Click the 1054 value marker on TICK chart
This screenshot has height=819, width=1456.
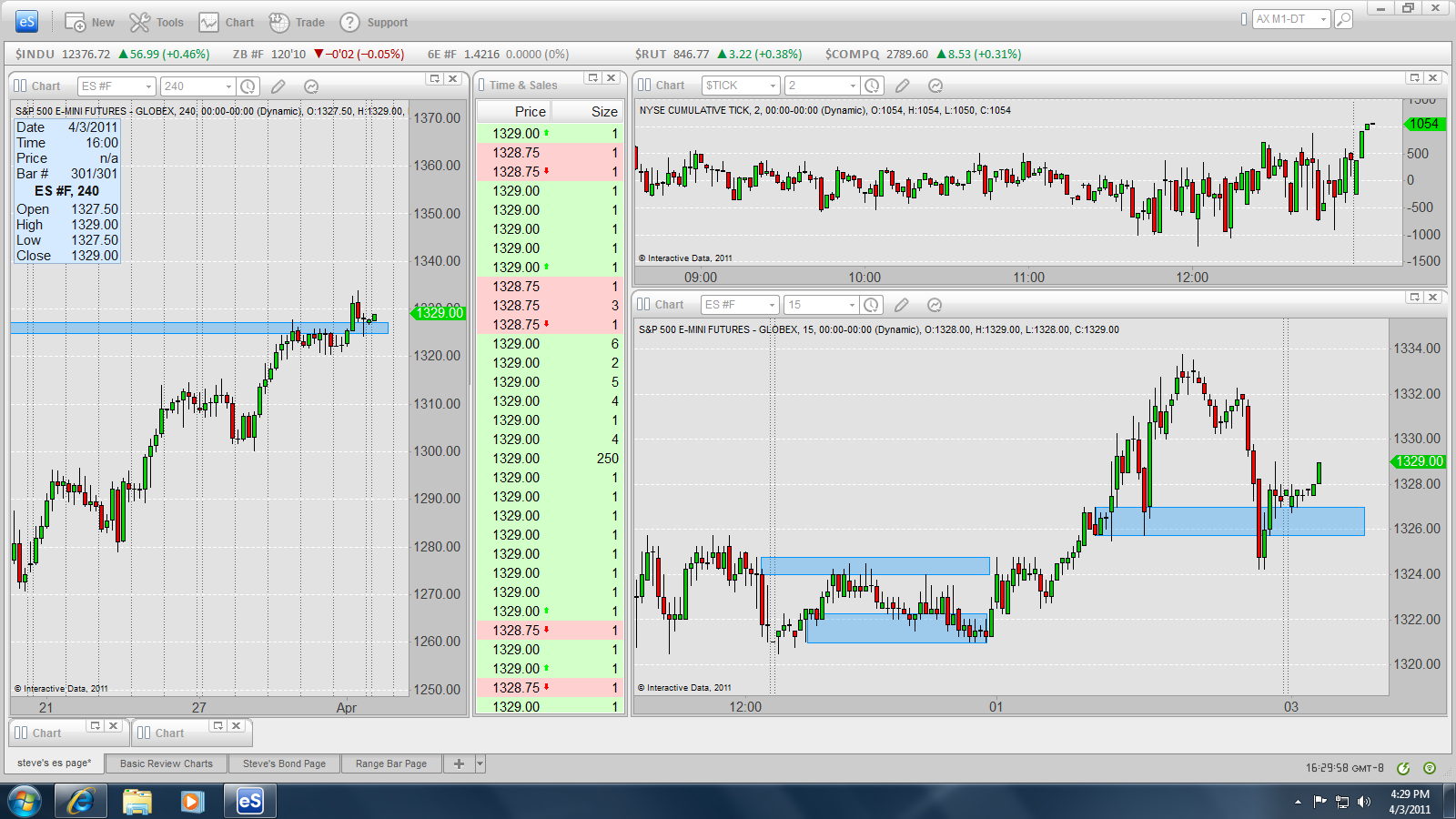1425,124
